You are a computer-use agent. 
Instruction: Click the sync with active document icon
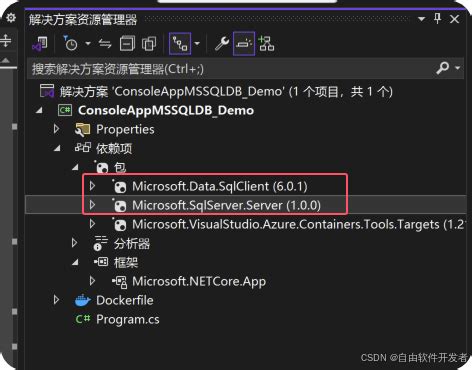pos(105,44)
